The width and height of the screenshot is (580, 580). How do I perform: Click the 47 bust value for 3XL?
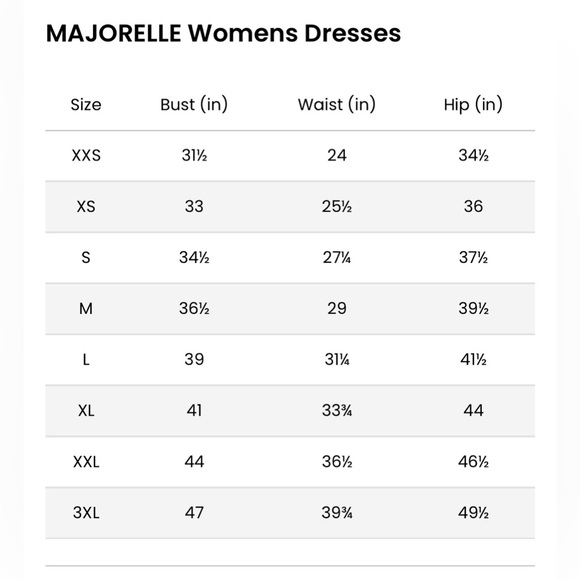194,513
